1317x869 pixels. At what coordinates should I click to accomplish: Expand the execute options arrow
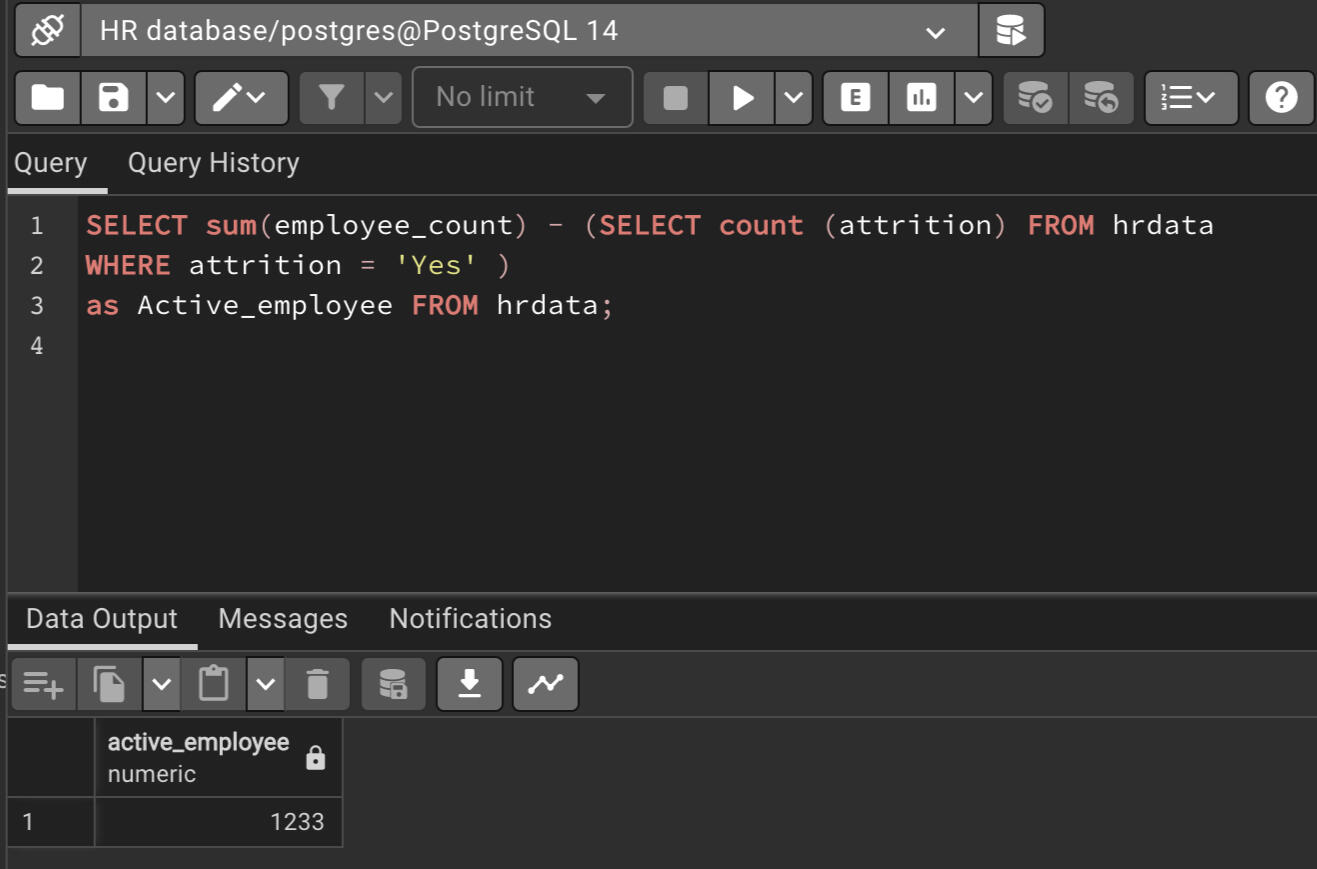point(793,97)
